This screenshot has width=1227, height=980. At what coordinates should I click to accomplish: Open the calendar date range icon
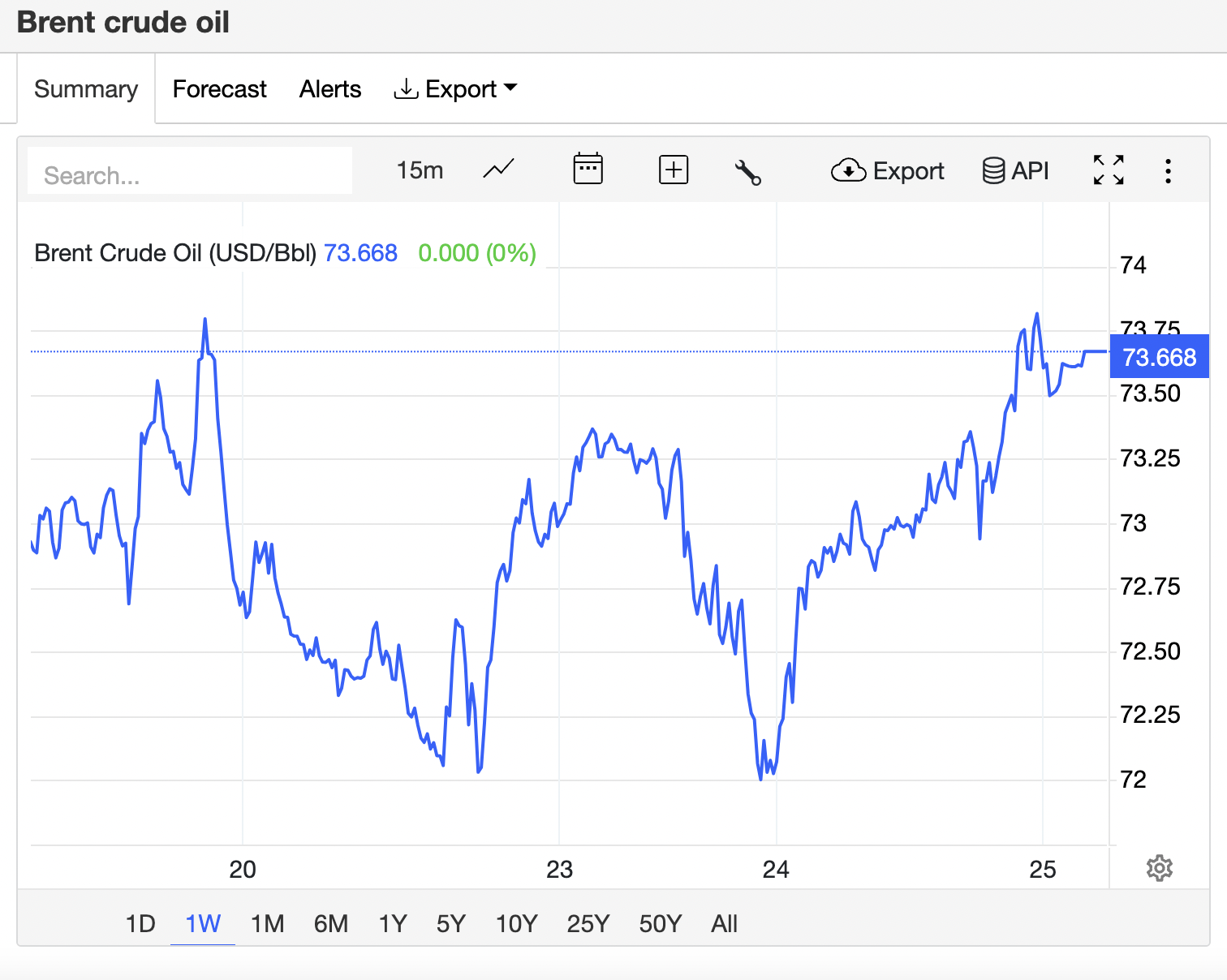pyautogui.click(x=588, y=170)
